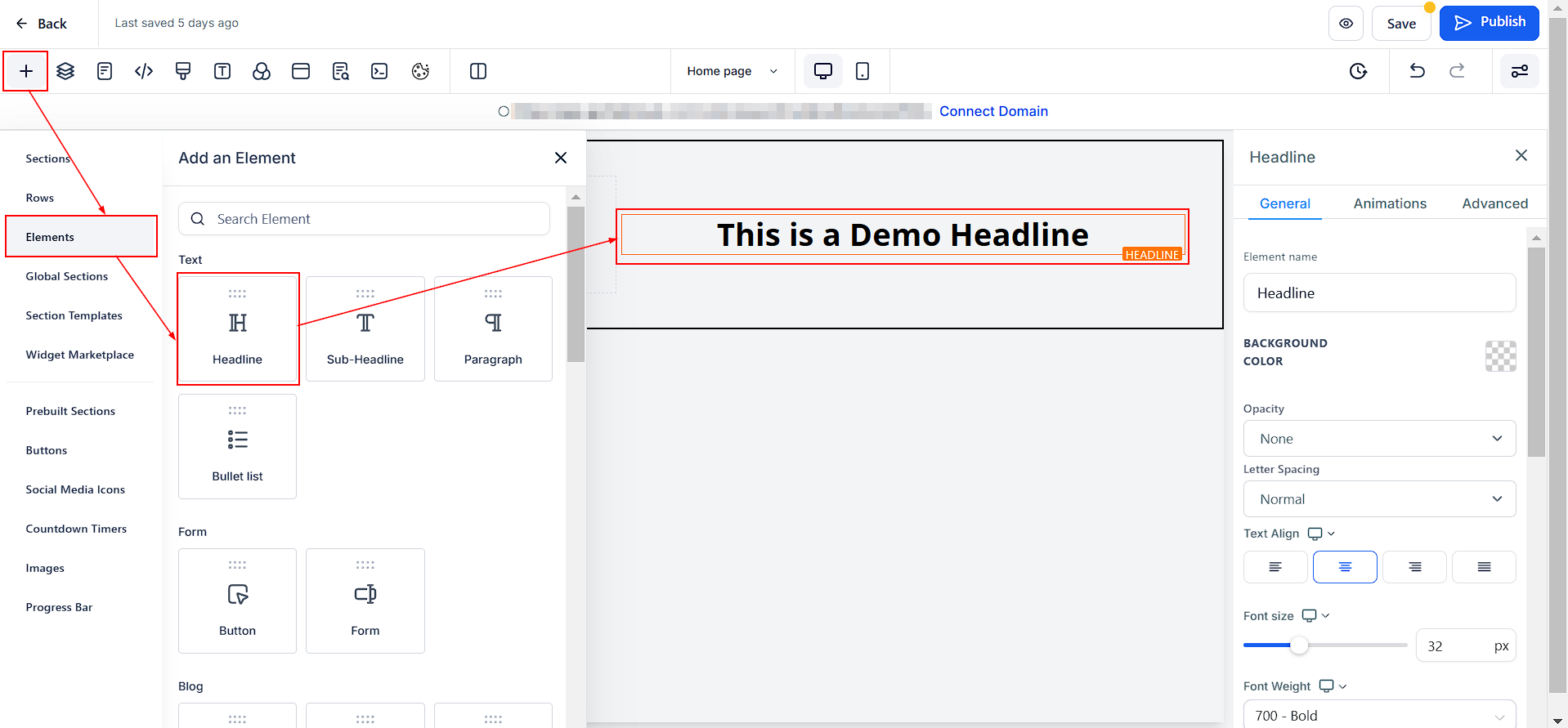Image resolution: width=1568 pixels, height=728 pixels.
Task: Open the popup window icon
Action: tap(301, 71)
